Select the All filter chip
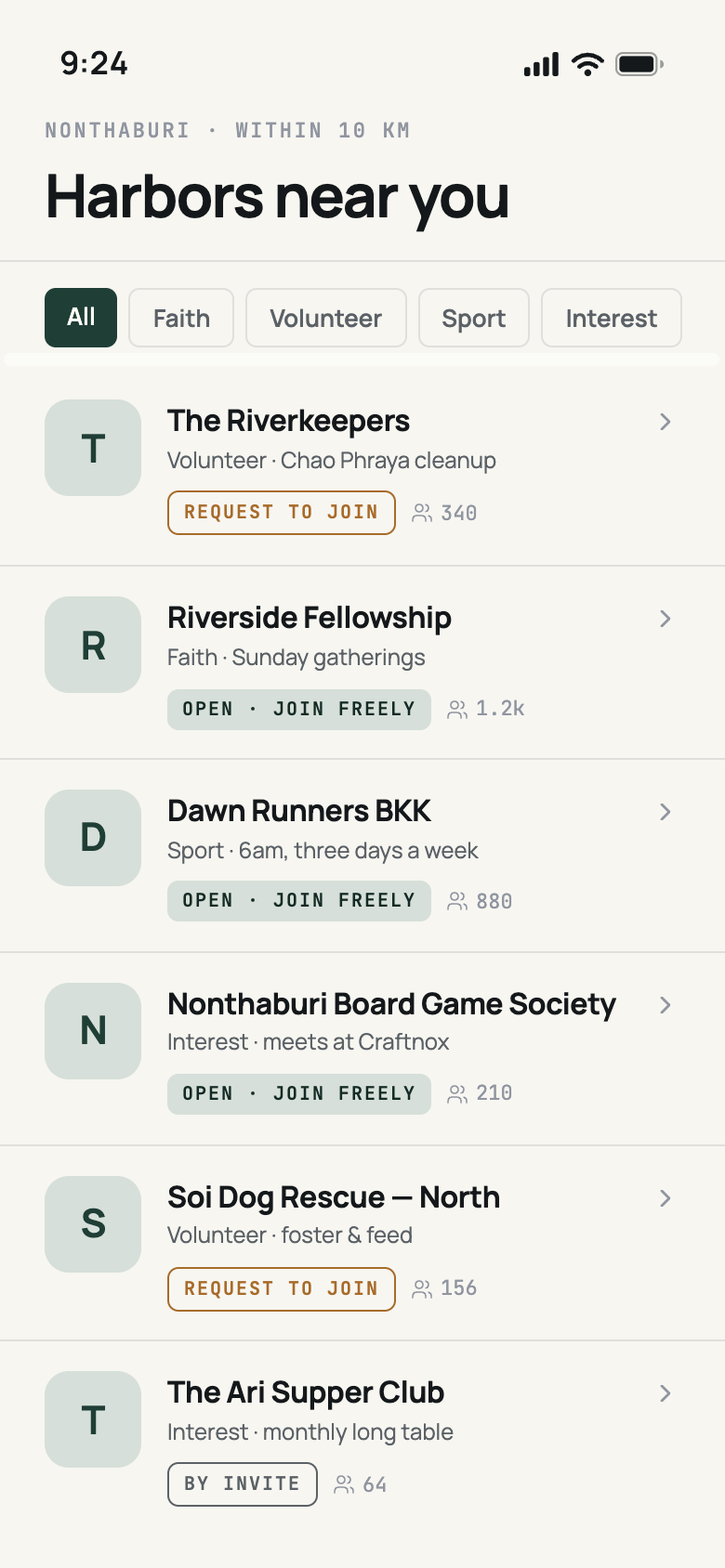This screenshot has height=1568, width=725. 81,318
